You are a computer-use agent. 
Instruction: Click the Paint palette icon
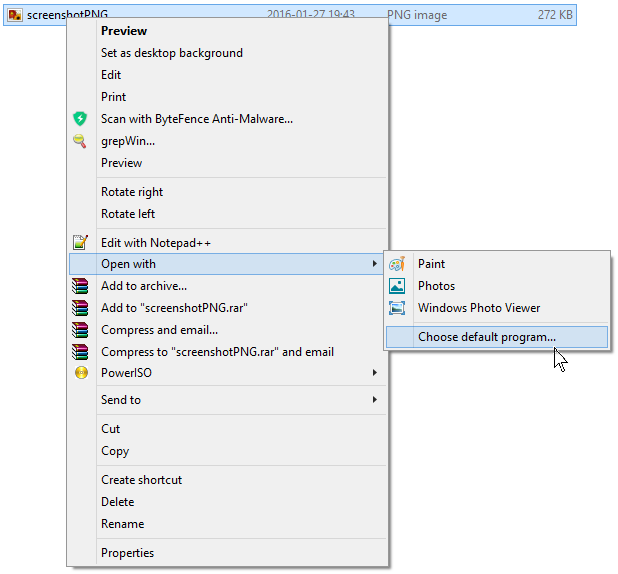point(397,264)
